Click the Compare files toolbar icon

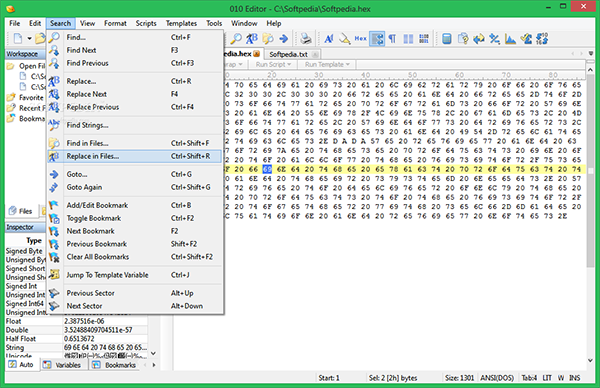(463, 39)
